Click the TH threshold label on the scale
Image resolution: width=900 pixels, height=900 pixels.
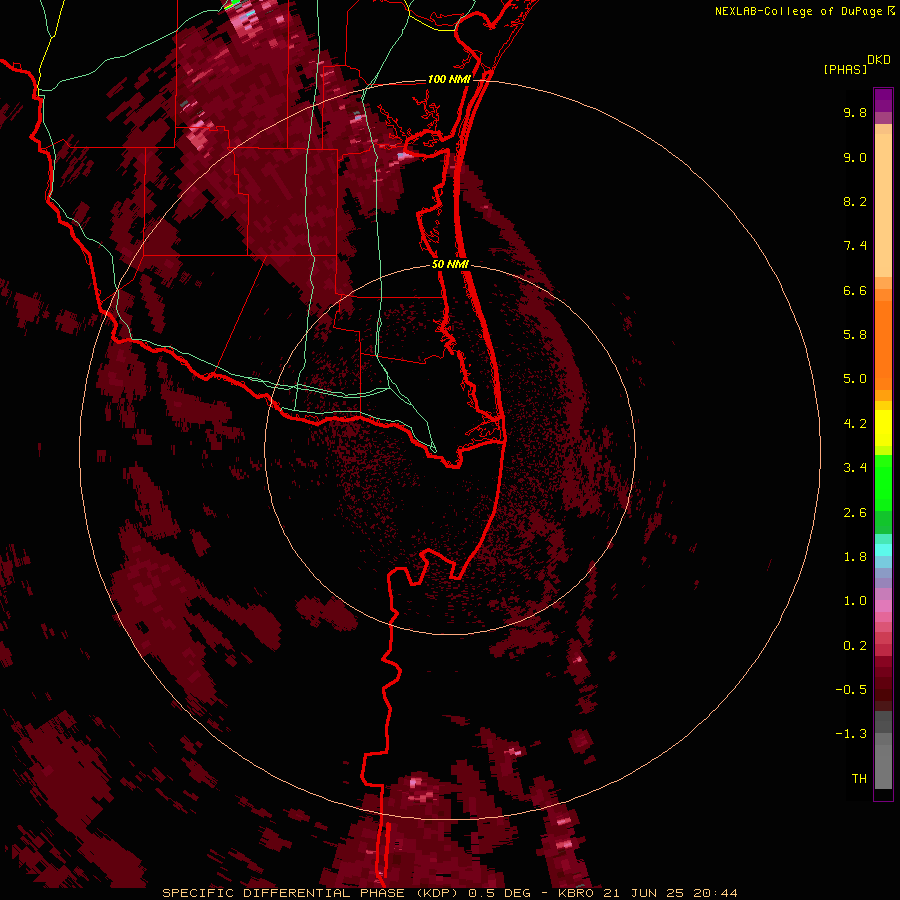[859, 779]
